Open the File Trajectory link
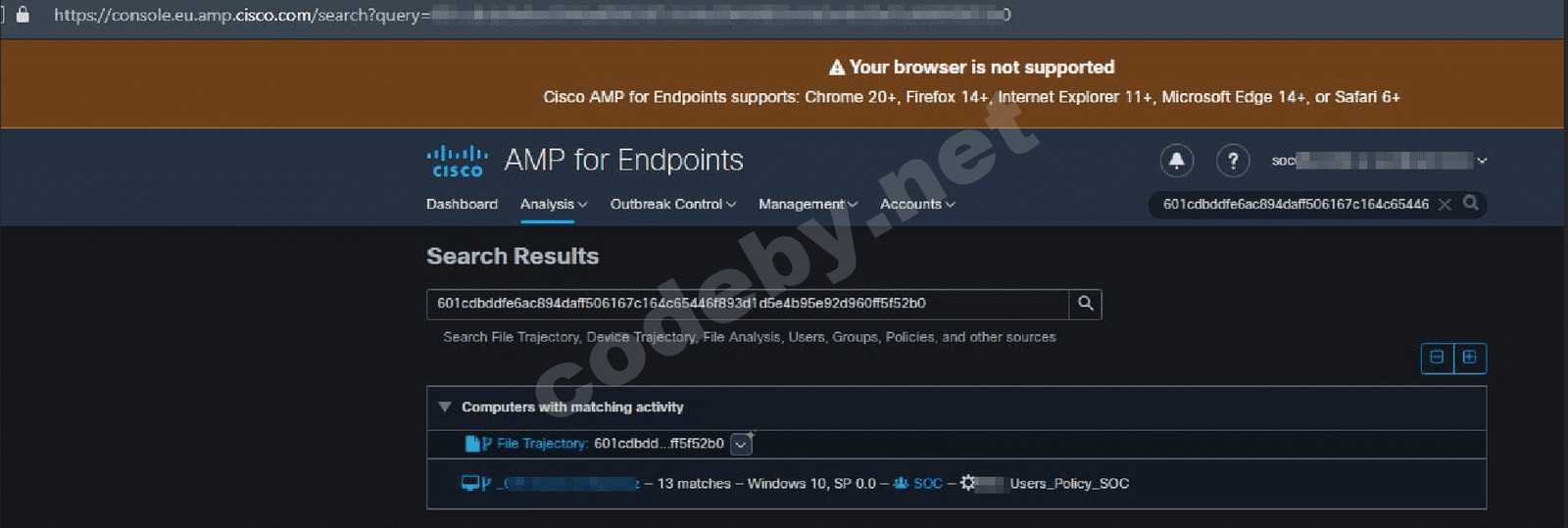This screenshot has width=1568, height=528. coord(542,444)
